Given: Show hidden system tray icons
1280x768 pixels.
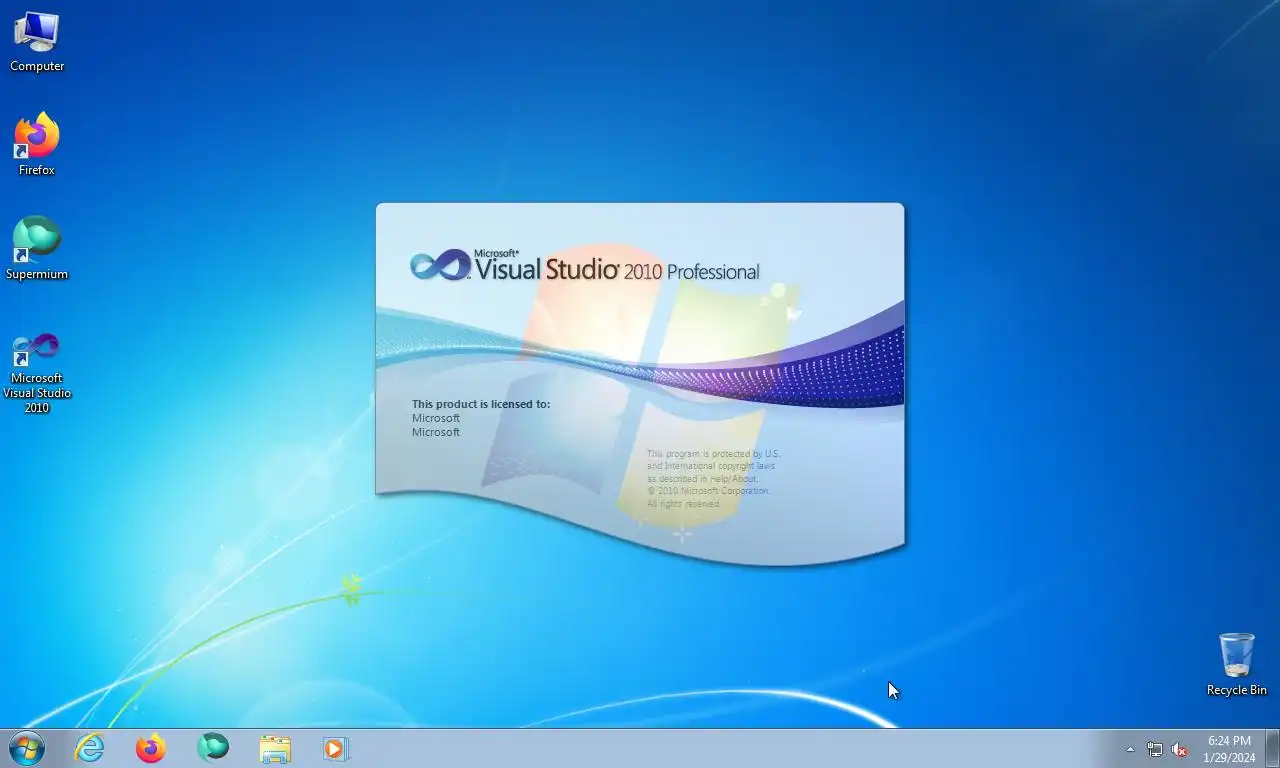Looking at the screenshot, I should coord(1131,749).
